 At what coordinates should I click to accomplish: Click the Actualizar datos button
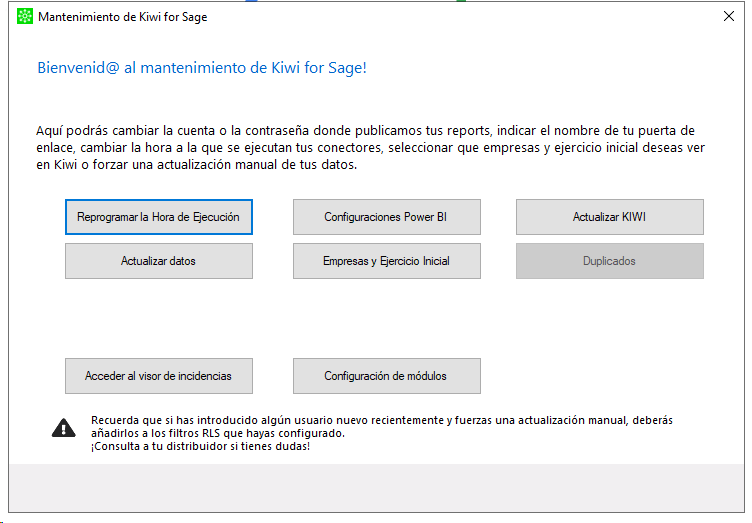pyautogui.click(x=159, y=261)
